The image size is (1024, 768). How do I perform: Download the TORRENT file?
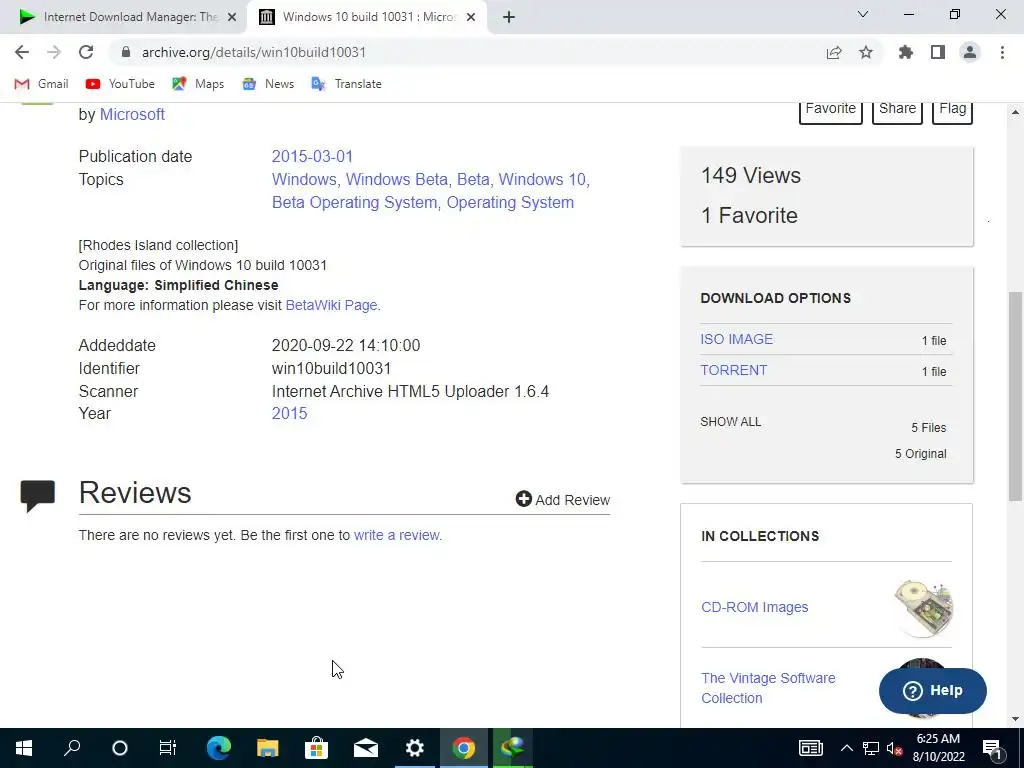click(733, 370)
